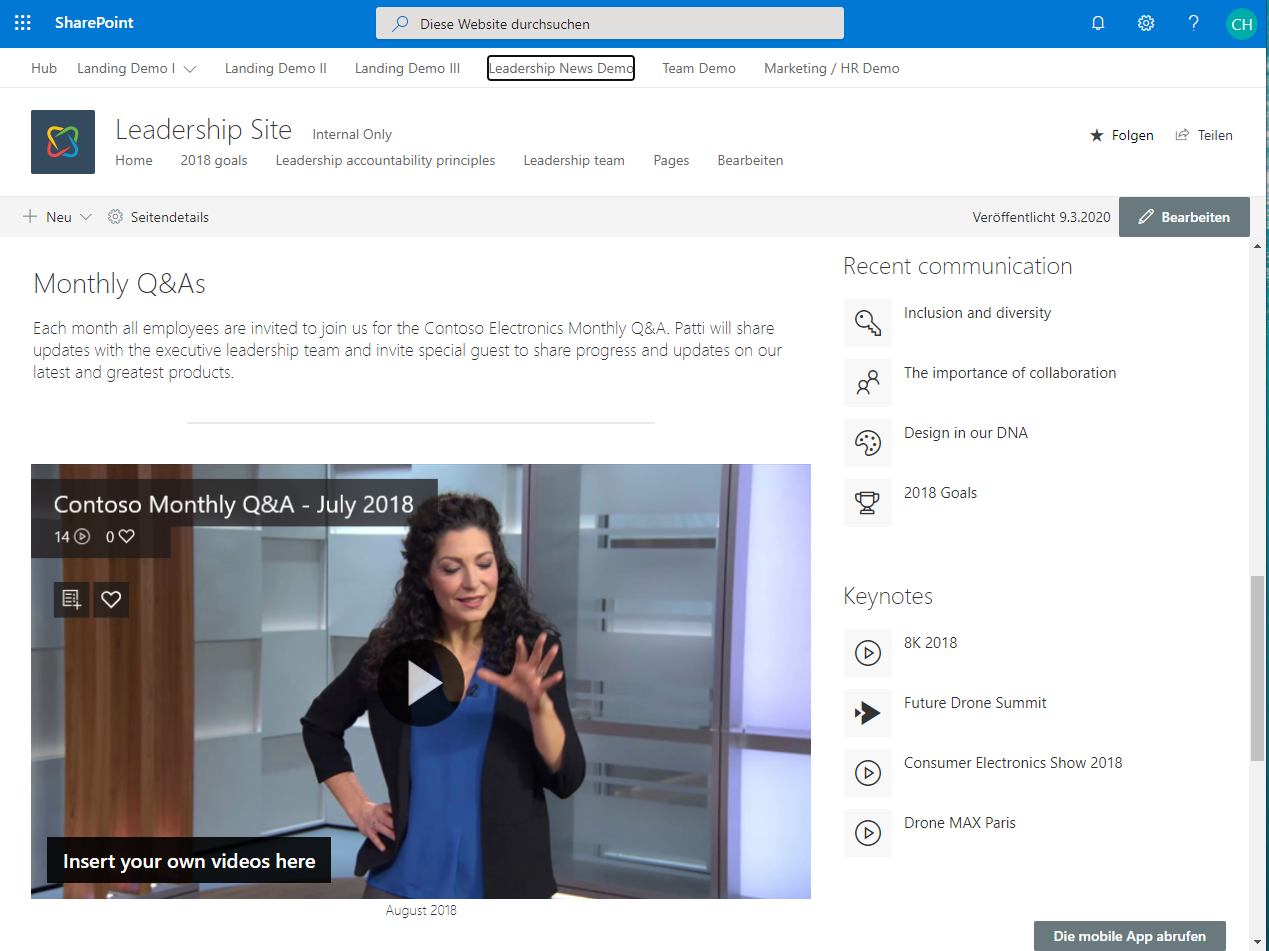
Task: Click the gray Bearbeiten edit page button
Action: (1184, 217)
